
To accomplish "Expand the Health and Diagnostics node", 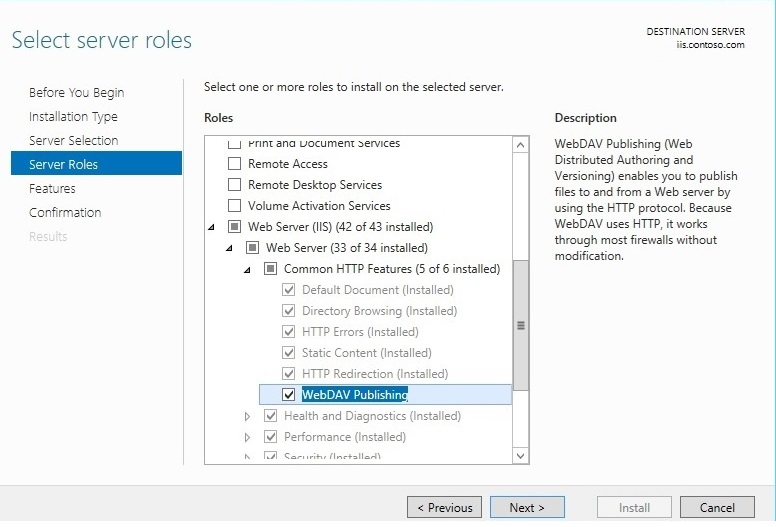I will [247, 416].
